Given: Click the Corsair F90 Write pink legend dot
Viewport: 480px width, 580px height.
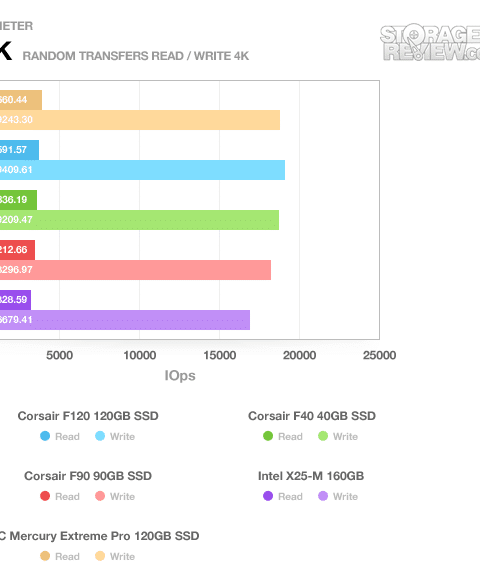Looking at the screenshot, I should [x=100, y=496].
